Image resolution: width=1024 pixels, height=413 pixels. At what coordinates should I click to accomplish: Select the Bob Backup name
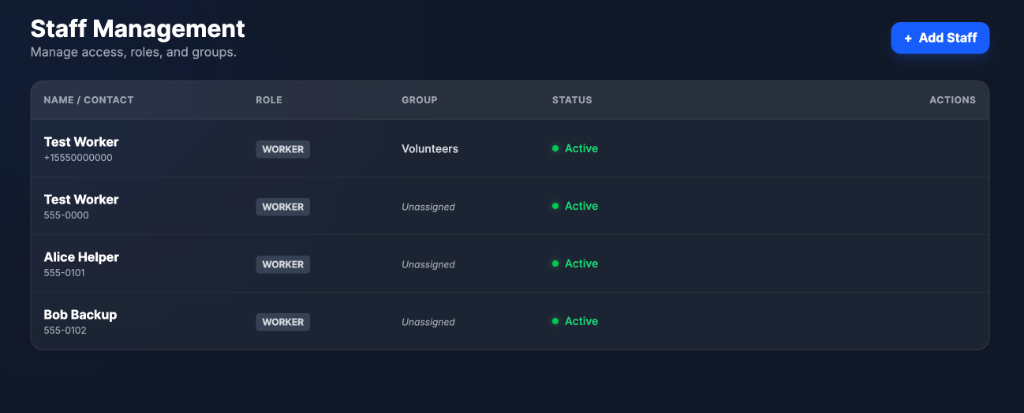80,315
